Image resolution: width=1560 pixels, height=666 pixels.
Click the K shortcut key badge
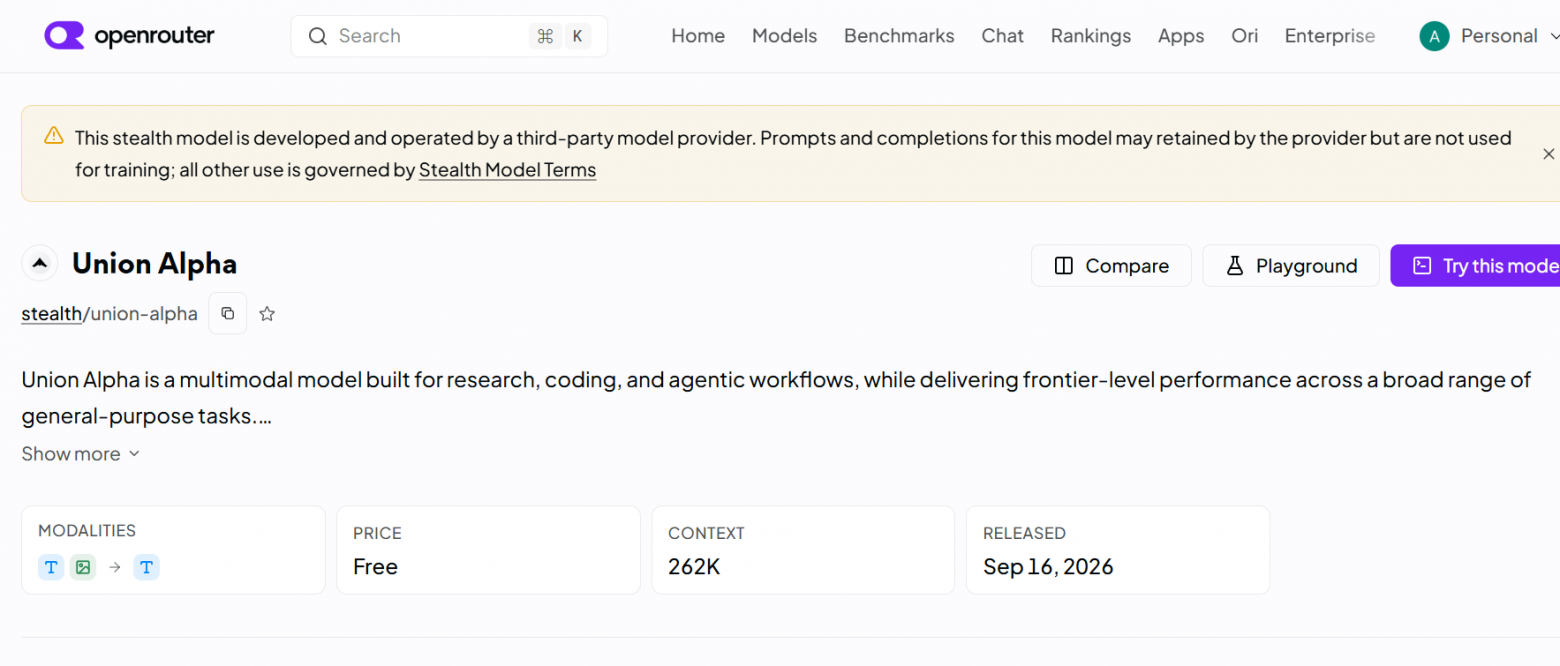click(577, 36)
